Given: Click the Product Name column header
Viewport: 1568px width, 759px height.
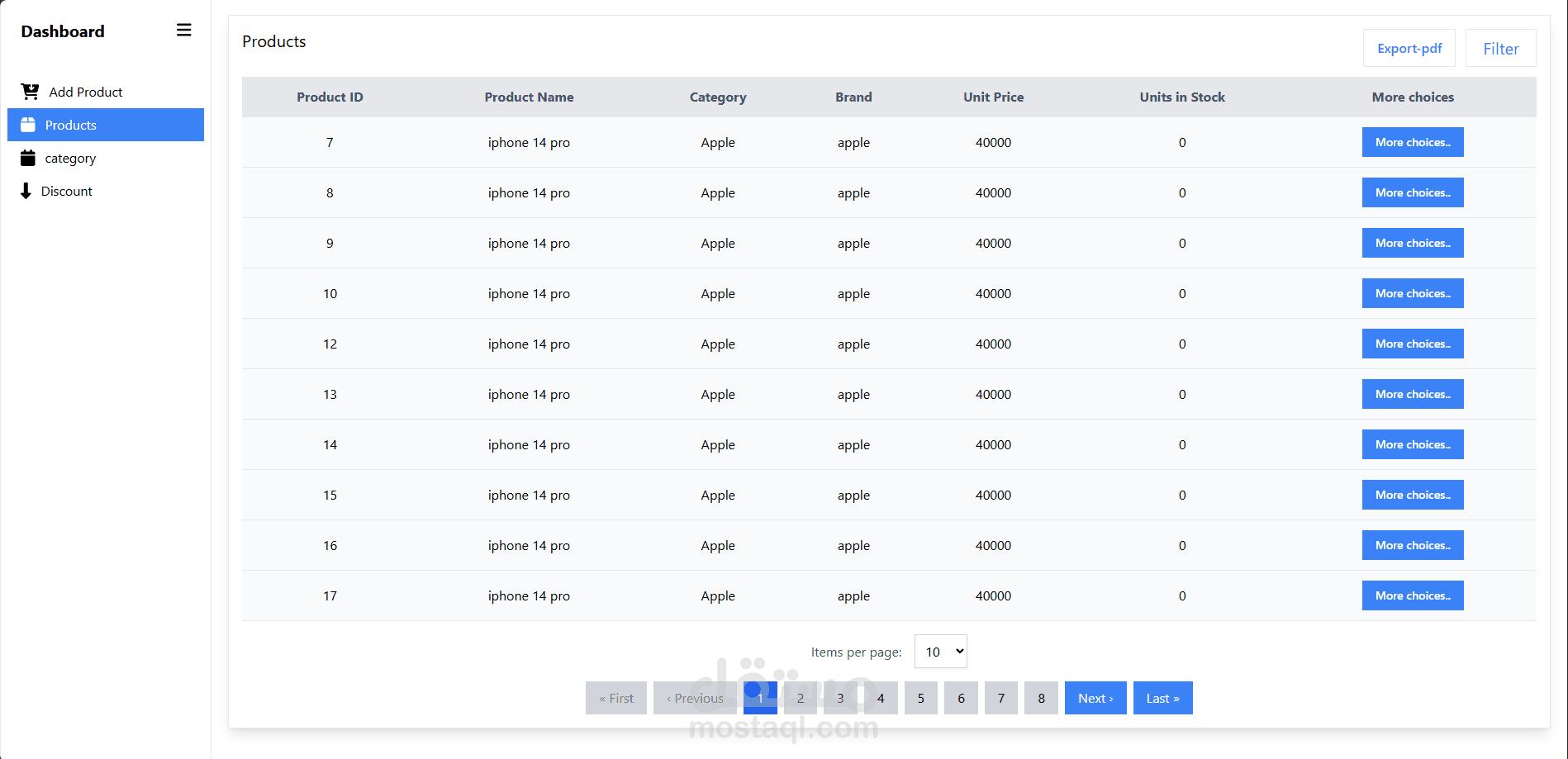Looking at the screenshot, I should (x=529, y=97).
